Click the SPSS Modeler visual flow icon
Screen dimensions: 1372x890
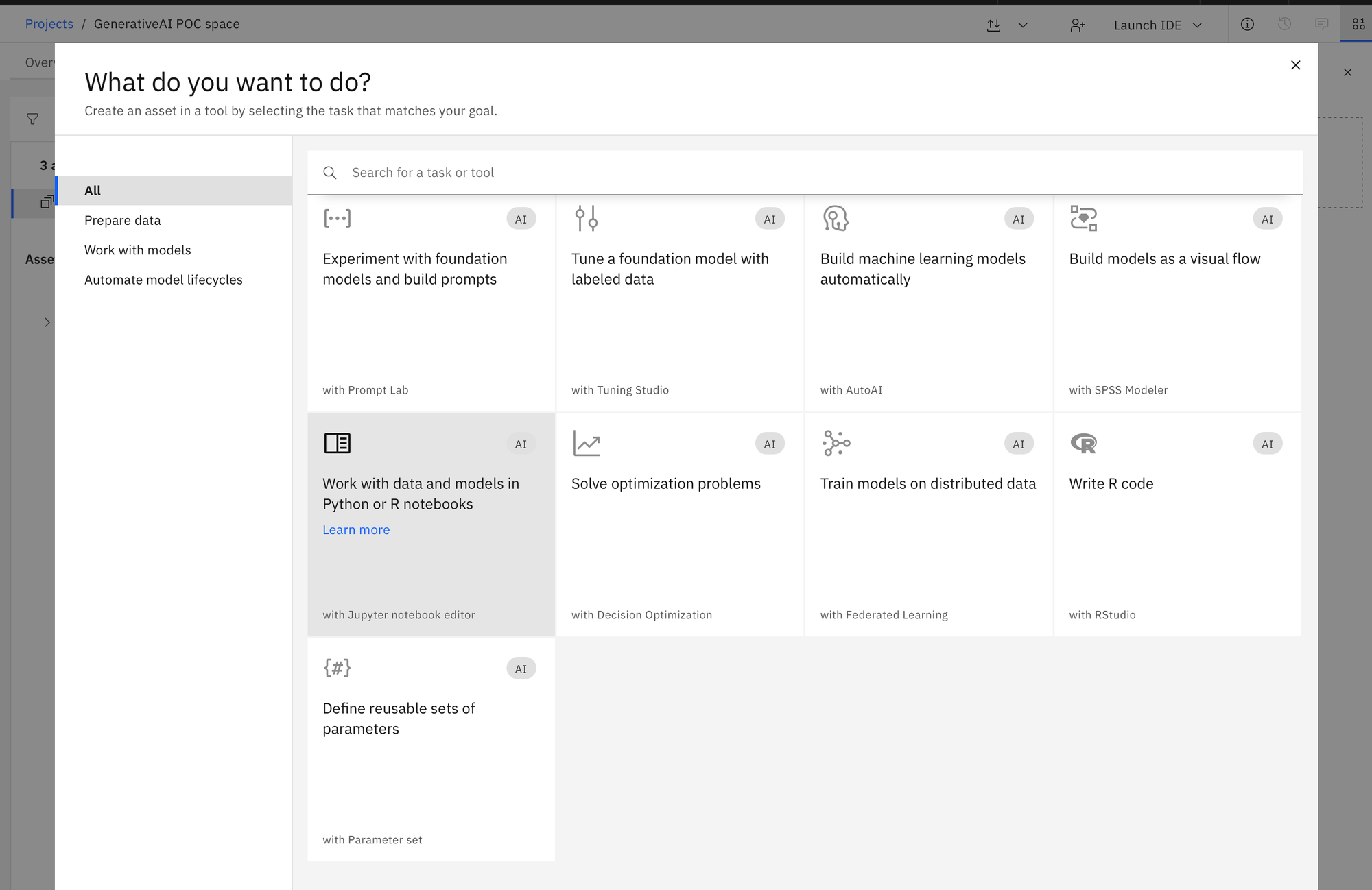point(1084,218)
